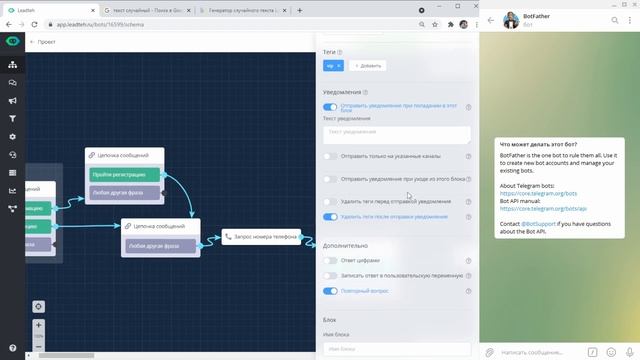Open core.telegram.org/bots link

click(538, 193)
